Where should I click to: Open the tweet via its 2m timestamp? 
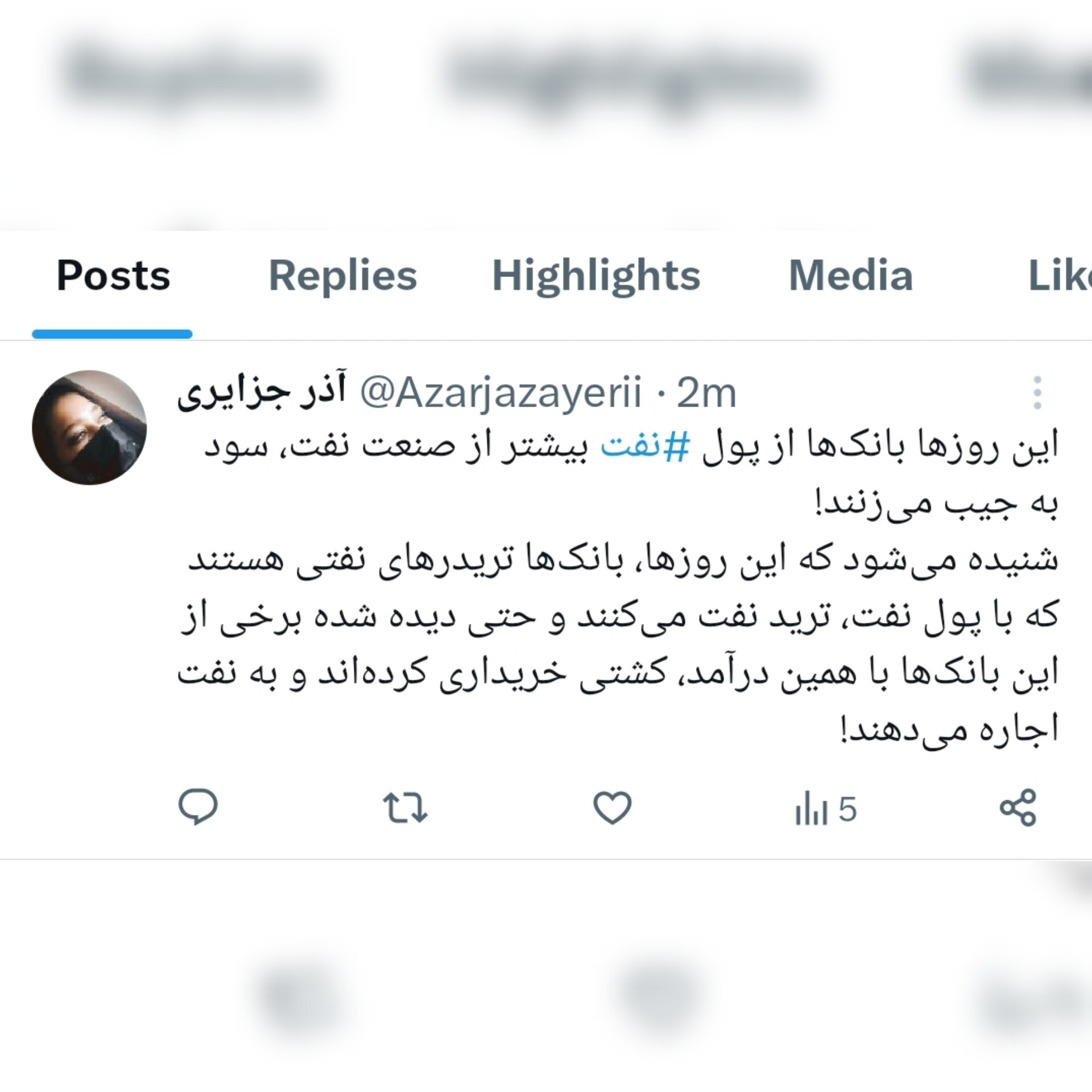pyautogui.click(x=706, y=392)
